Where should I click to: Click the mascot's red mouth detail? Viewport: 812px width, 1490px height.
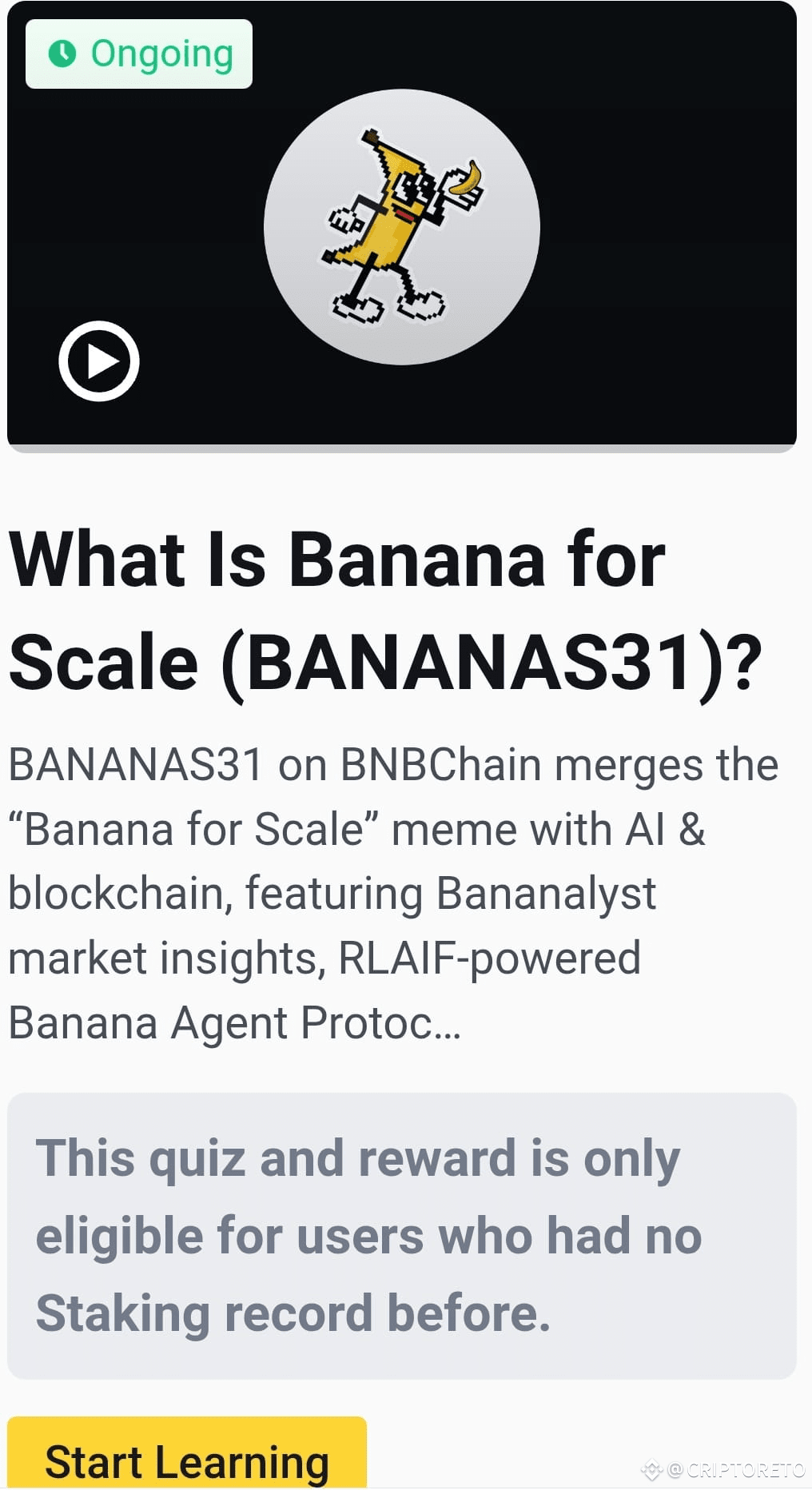tap(405, 214)
